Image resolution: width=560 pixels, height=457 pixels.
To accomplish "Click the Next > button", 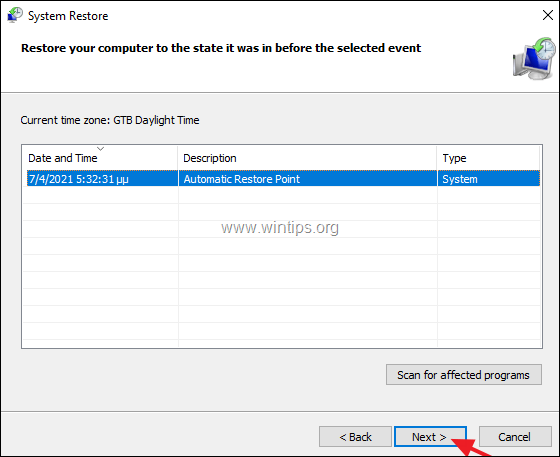I will pyautogui.click(x=430, y=436).
